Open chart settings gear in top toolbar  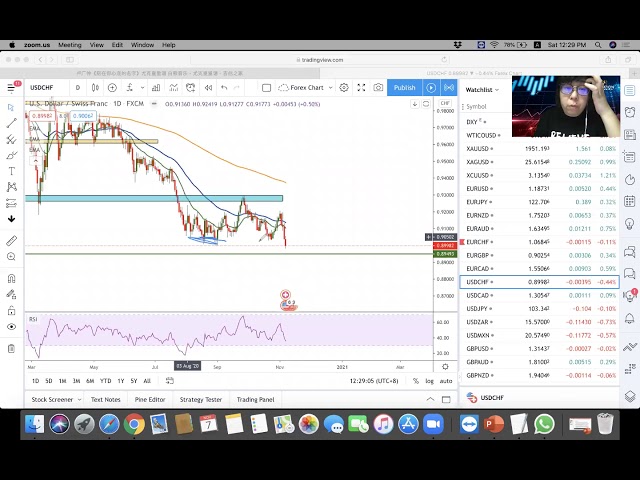tap(343, 88)
